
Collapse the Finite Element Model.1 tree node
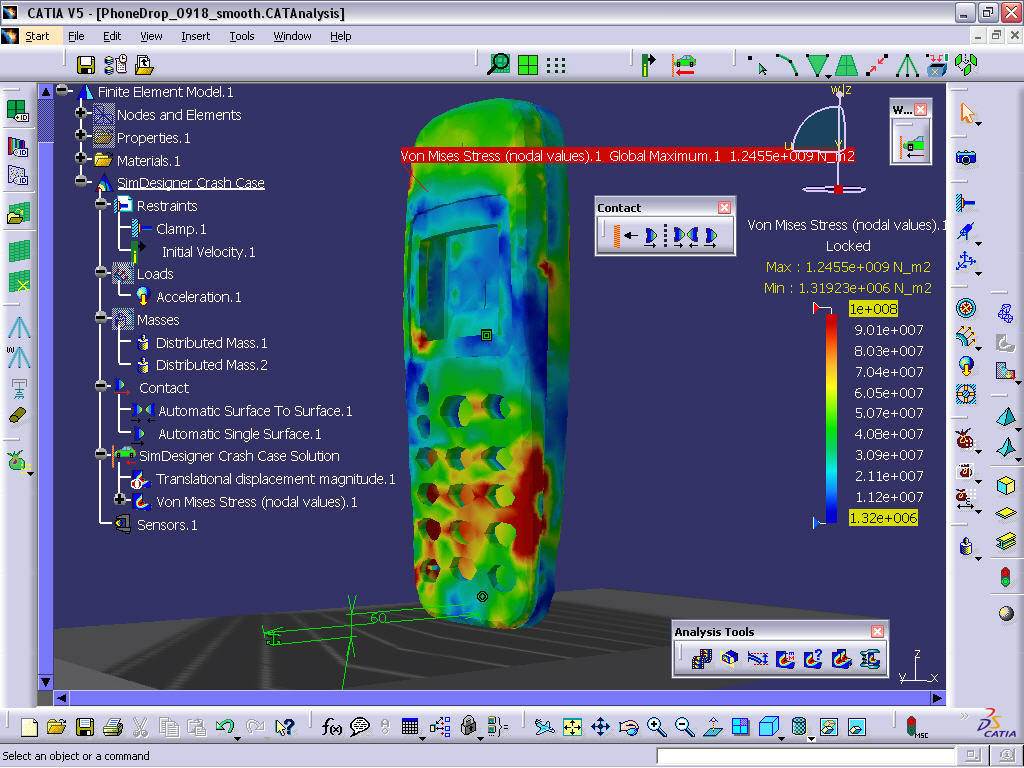coord(62,91)
